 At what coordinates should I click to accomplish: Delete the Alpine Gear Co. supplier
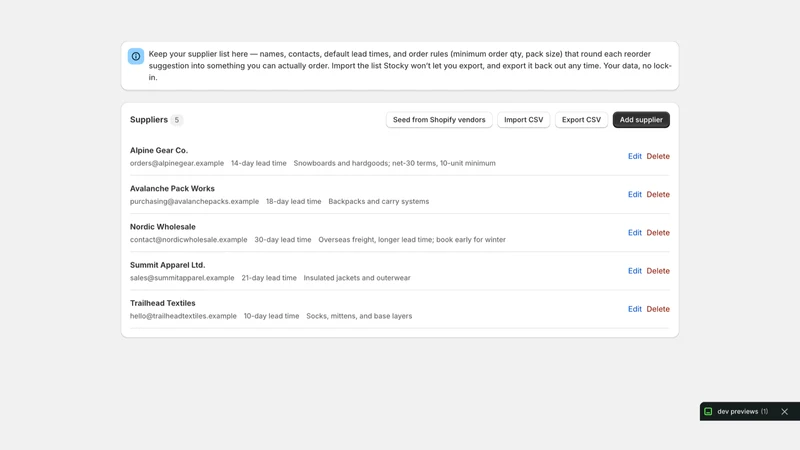(658, 156)
